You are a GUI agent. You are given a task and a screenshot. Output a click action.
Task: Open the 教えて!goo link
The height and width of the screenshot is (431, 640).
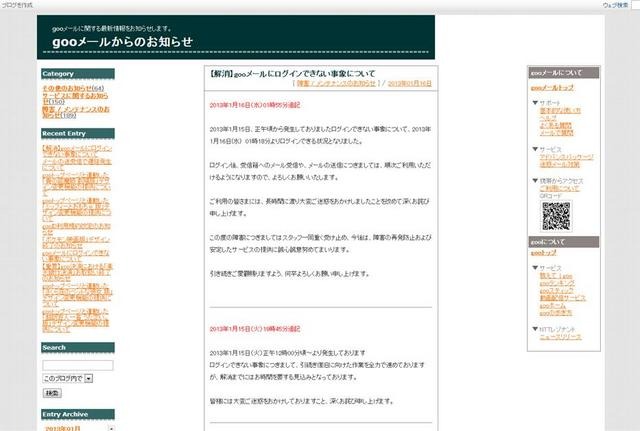tap(556, 276)
